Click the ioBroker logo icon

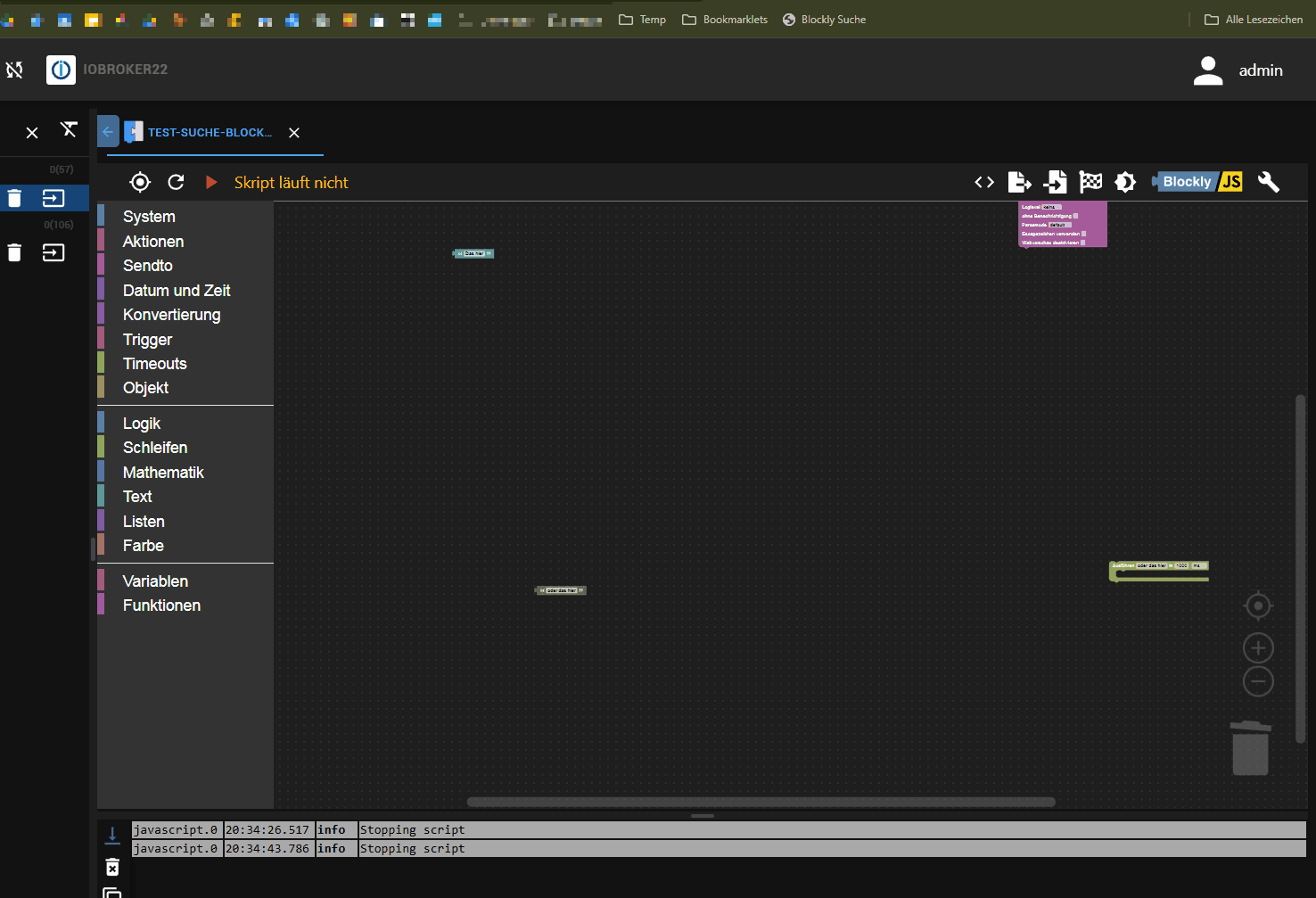click(x=61, y=70)
